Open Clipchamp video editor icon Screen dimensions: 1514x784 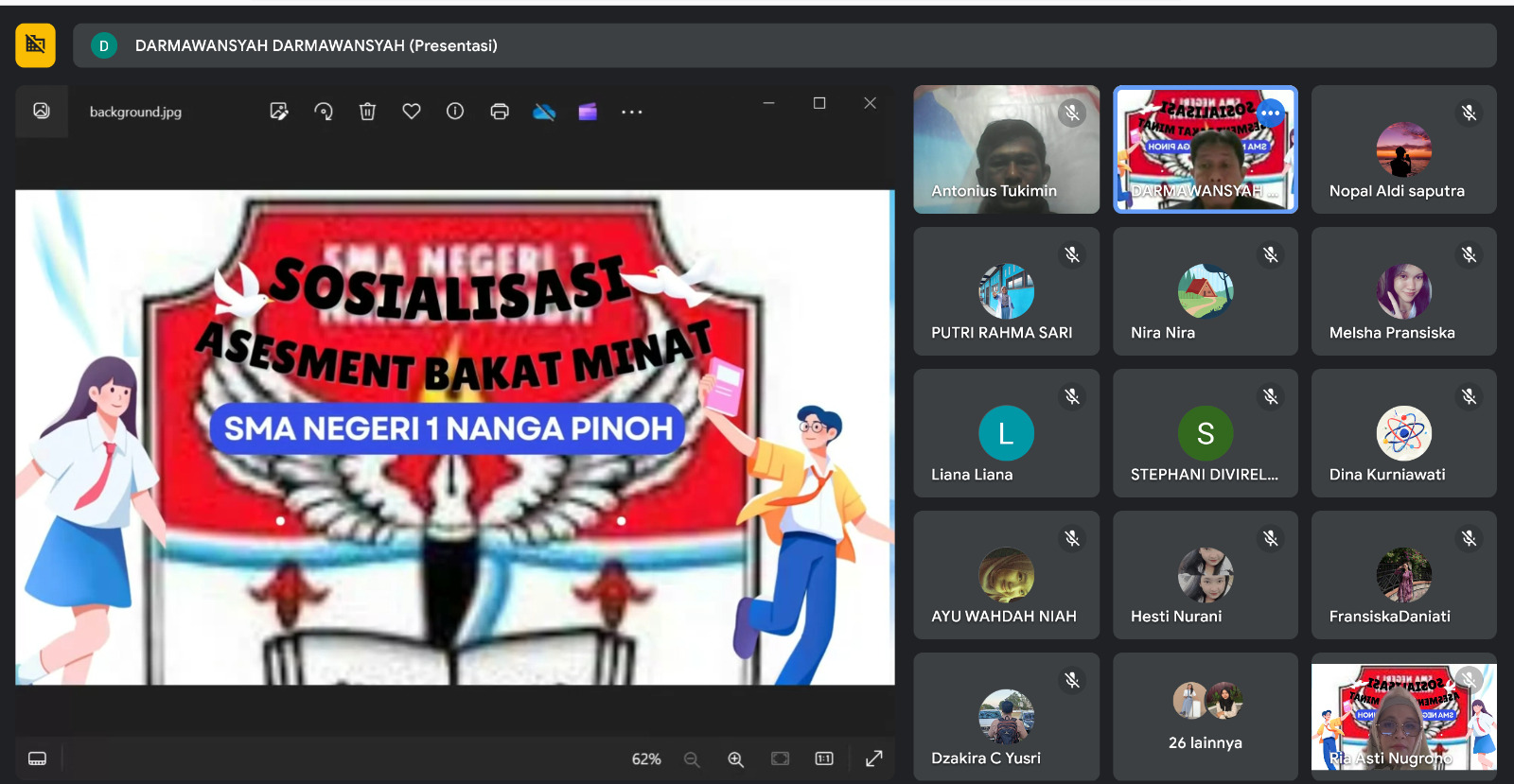pos(588,112)
